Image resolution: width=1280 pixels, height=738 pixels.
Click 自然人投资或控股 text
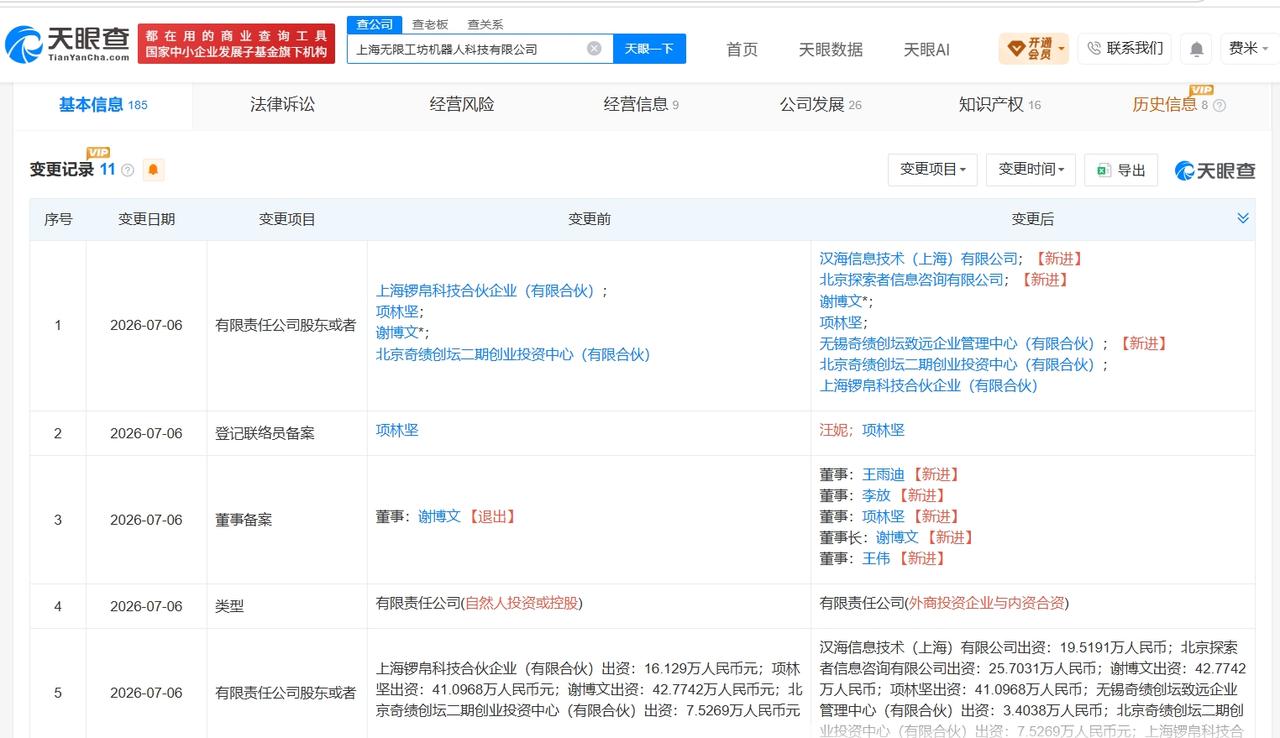tap(521, 603)
